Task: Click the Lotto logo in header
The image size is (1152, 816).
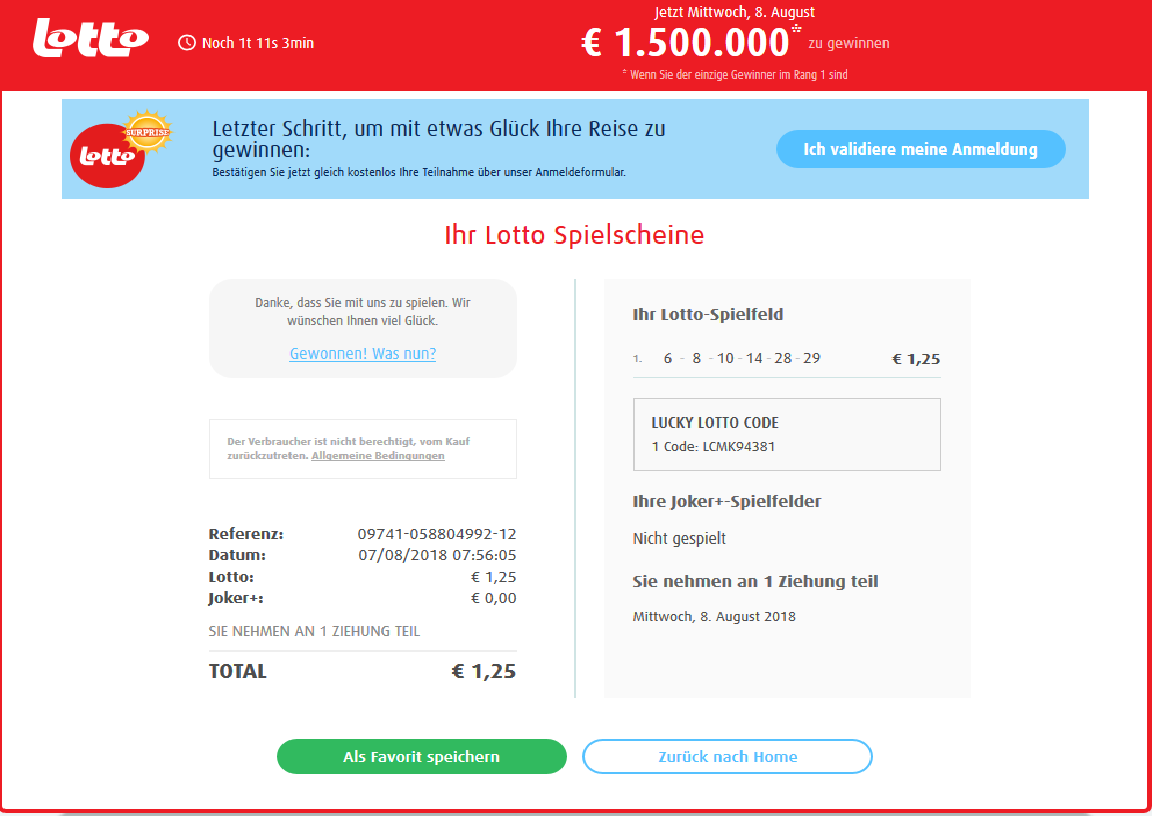Action: (x=90, y=39)
